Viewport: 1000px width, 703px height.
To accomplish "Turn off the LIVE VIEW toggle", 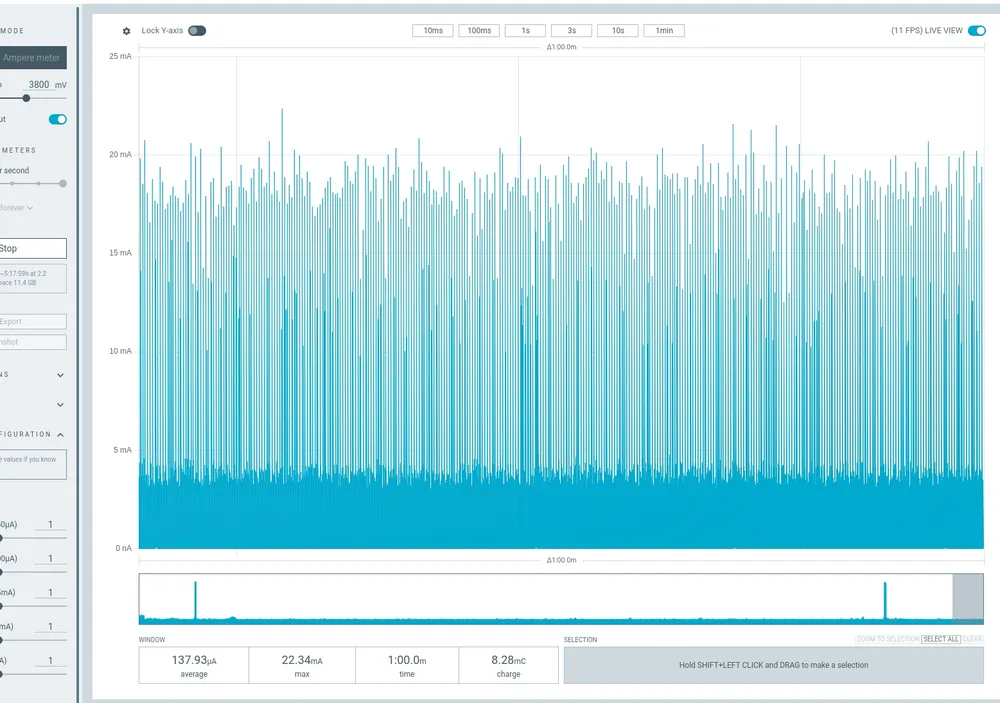I will [x=977, y=31].
